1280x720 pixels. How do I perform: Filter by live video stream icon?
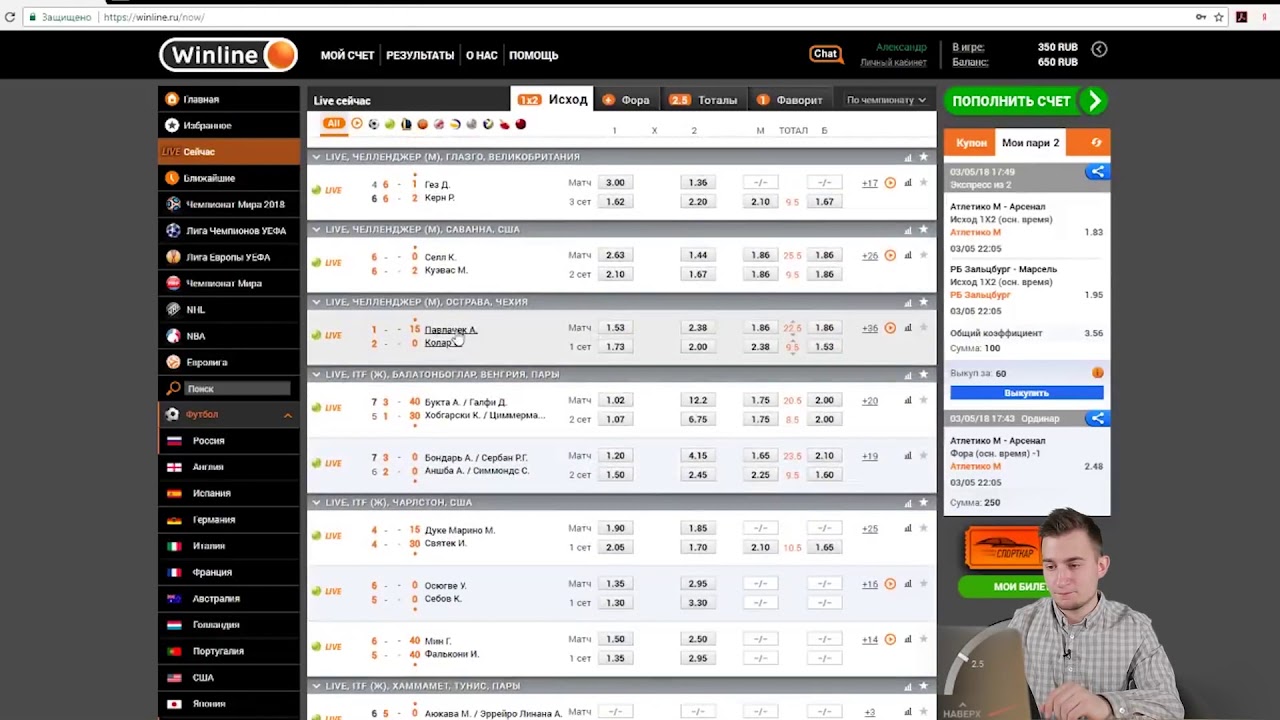coord(357,124)
